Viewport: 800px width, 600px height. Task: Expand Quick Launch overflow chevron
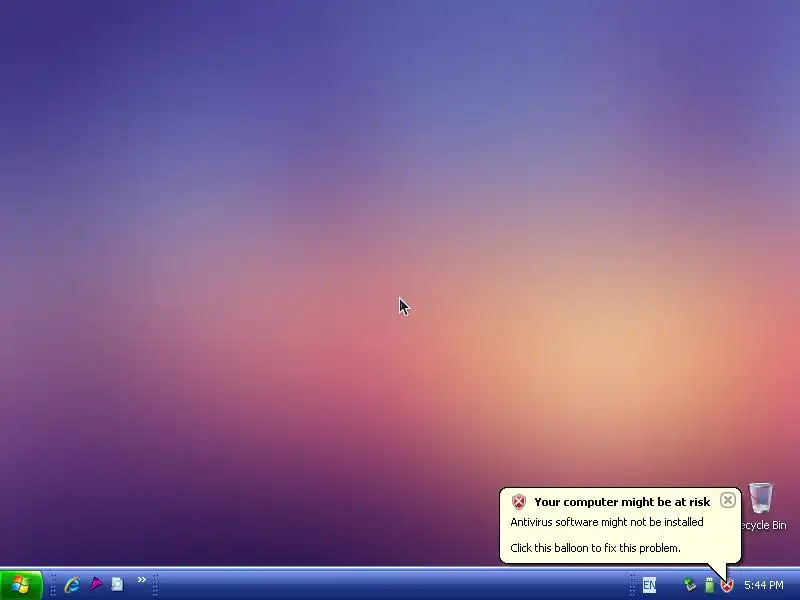point(142,580)
